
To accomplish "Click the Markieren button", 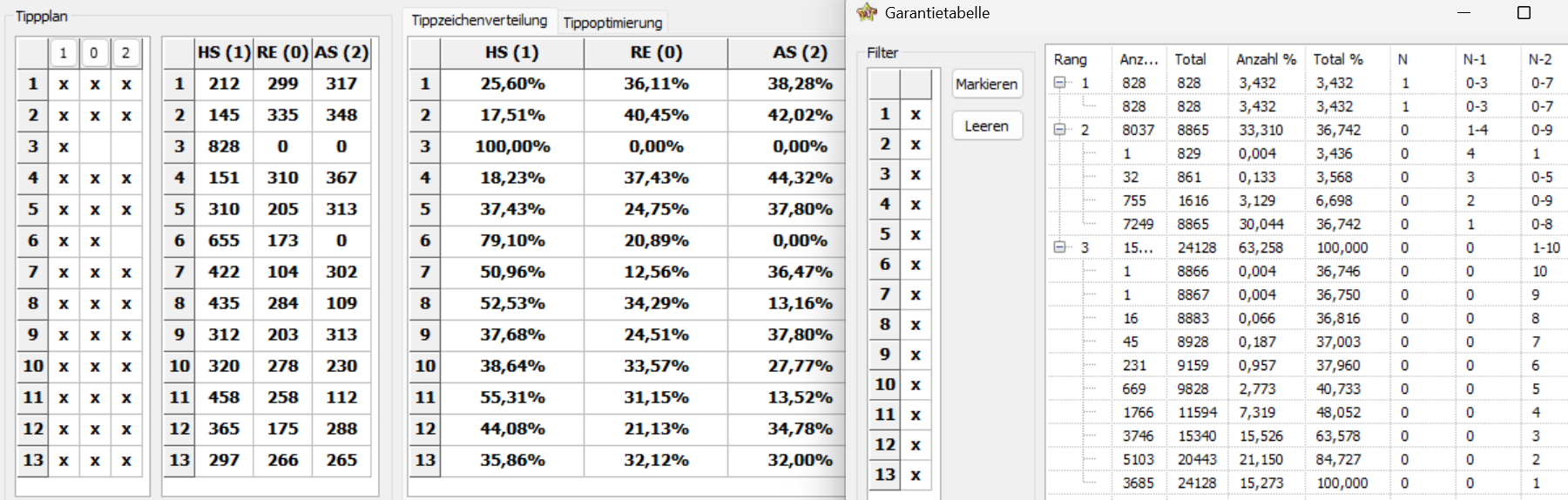I will click(x=987, y=84).
